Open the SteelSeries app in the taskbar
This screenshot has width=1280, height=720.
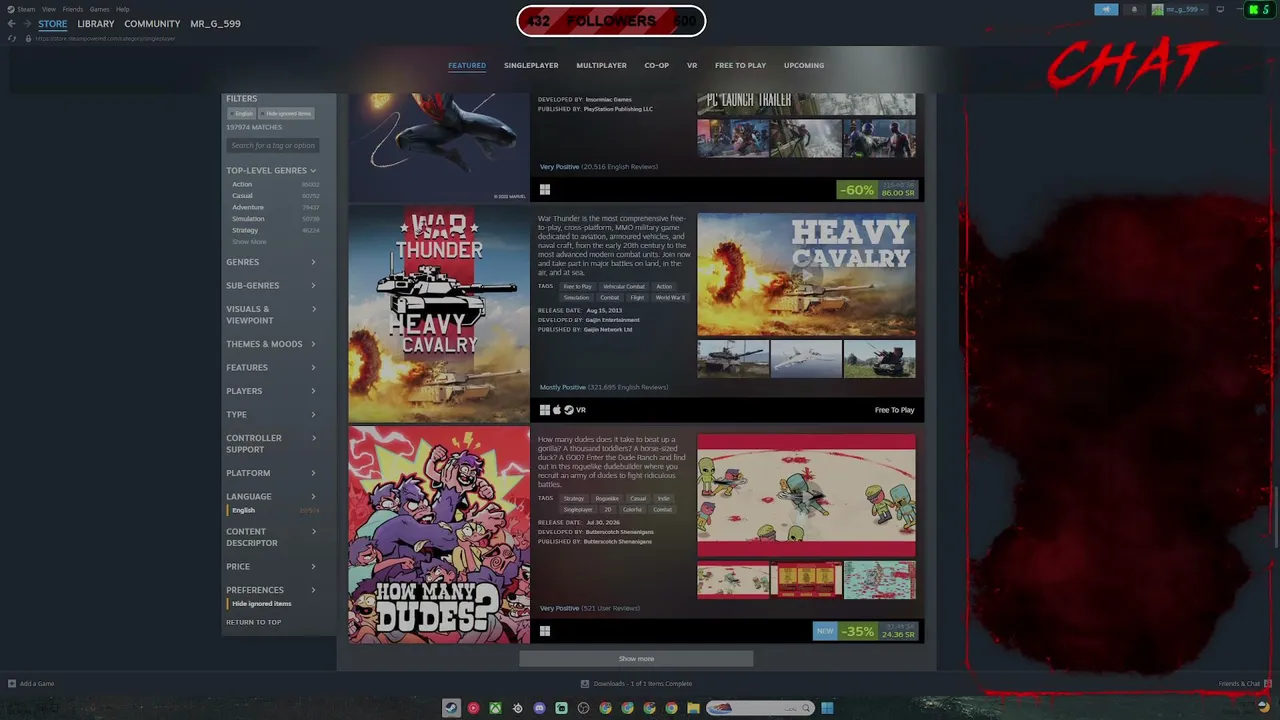coord(517,708)
